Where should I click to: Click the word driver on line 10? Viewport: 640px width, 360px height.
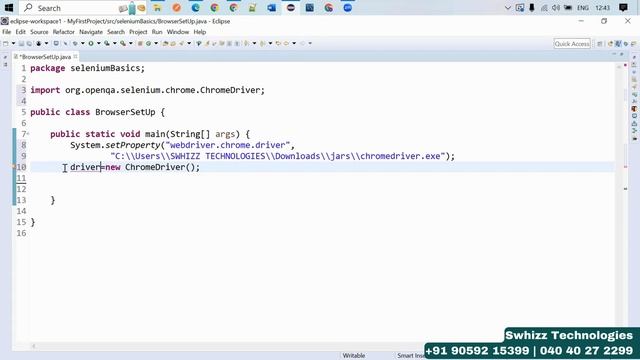click(85, 167)
